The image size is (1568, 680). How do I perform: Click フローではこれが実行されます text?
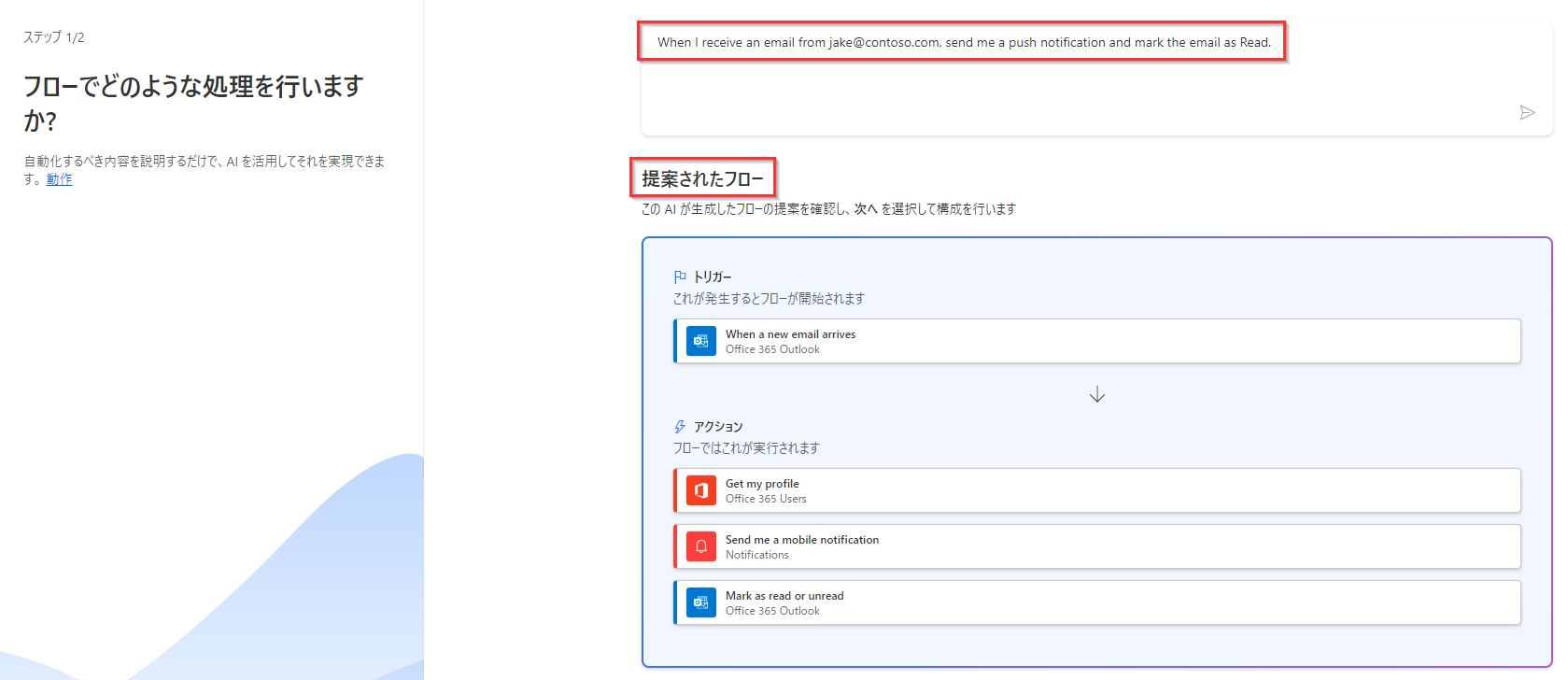click(746, 448)
